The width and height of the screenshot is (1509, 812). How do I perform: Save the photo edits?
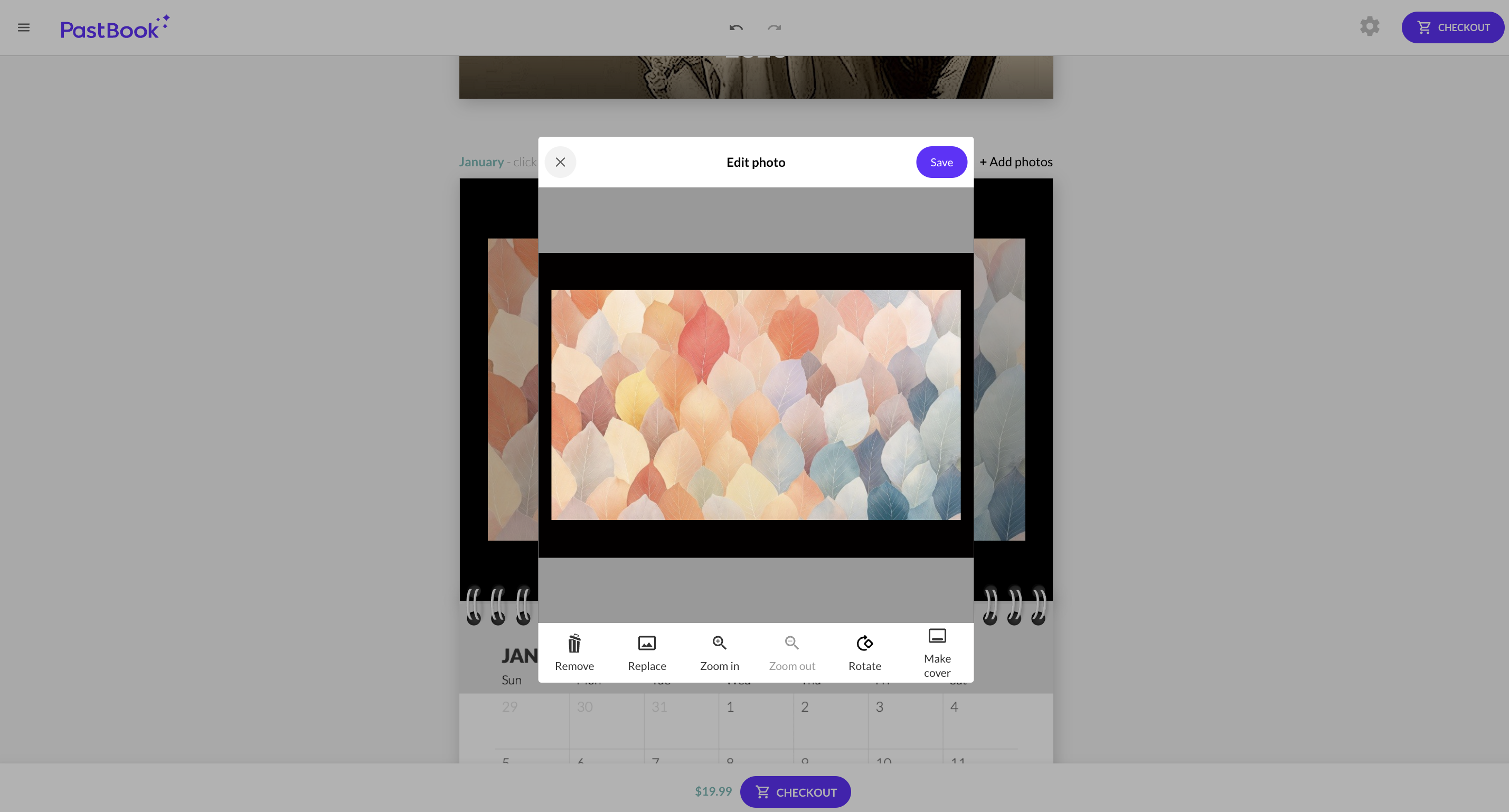(x=941, y=162)
